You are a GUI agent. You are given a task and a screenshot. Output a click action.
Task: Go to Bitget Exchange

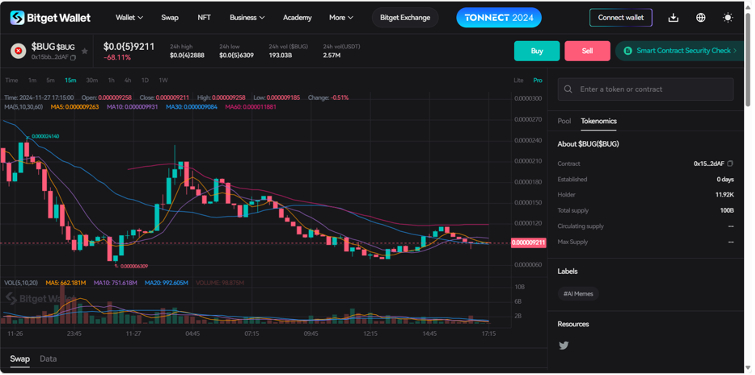pos(405,17)
